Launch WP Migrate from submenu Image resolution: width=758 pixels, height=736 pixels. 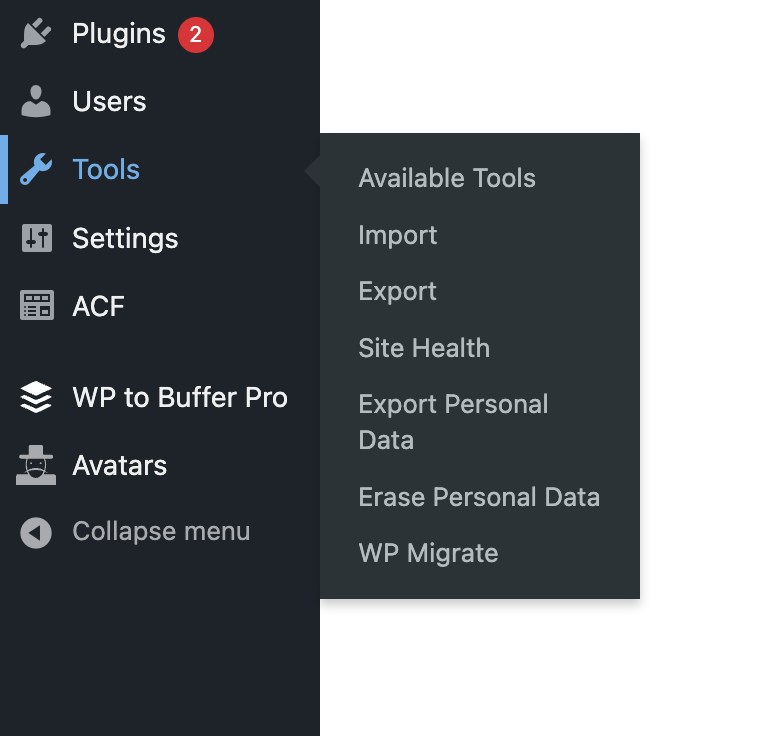[428, 553]
